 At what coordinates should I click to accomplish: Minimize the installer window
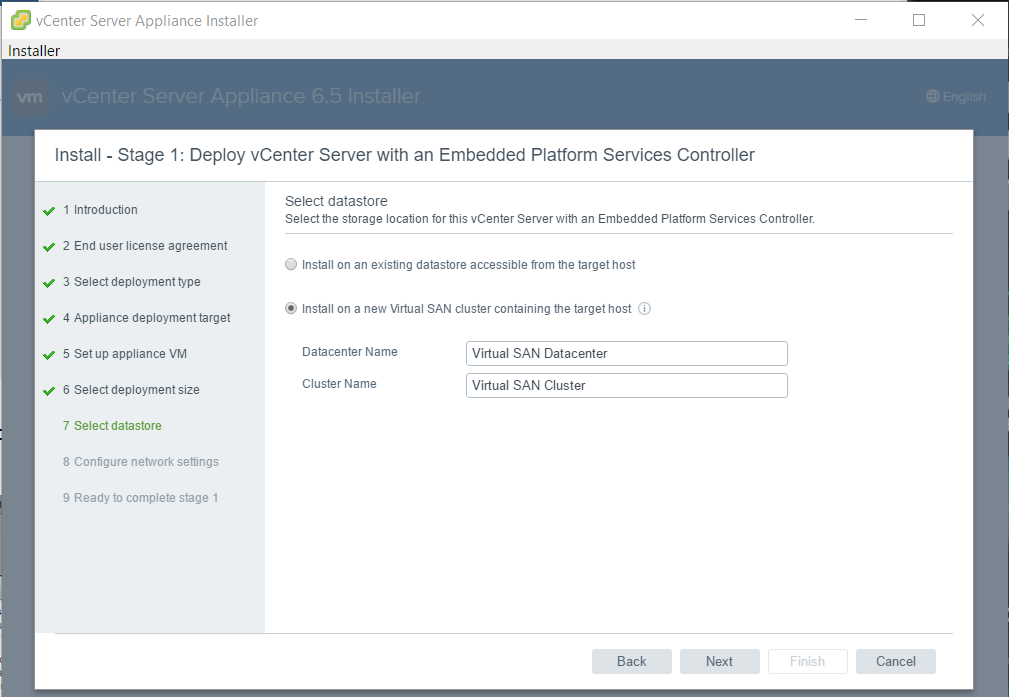point(861,20)
